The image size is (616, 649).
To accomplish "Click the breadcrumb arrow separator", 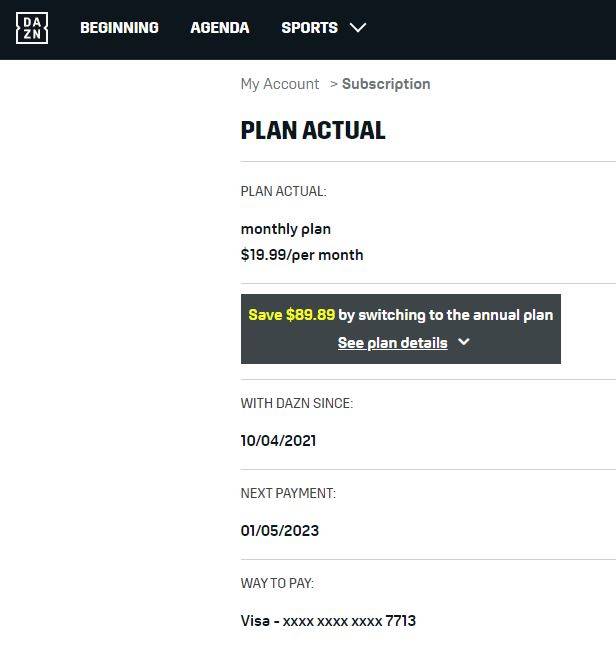I will tap(334, 84).
